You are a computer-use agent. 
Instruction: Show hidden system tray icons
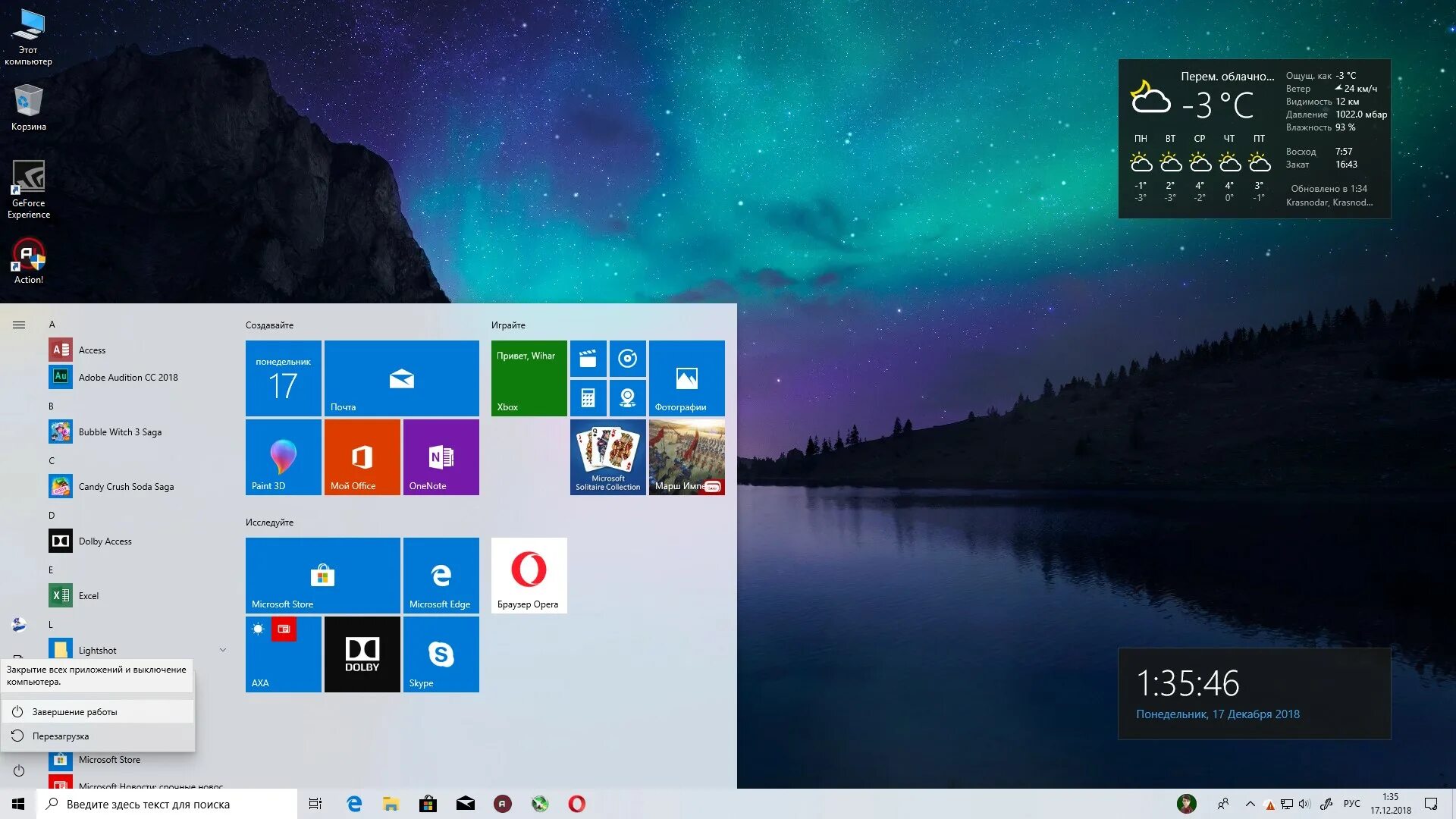point(1250,804)
